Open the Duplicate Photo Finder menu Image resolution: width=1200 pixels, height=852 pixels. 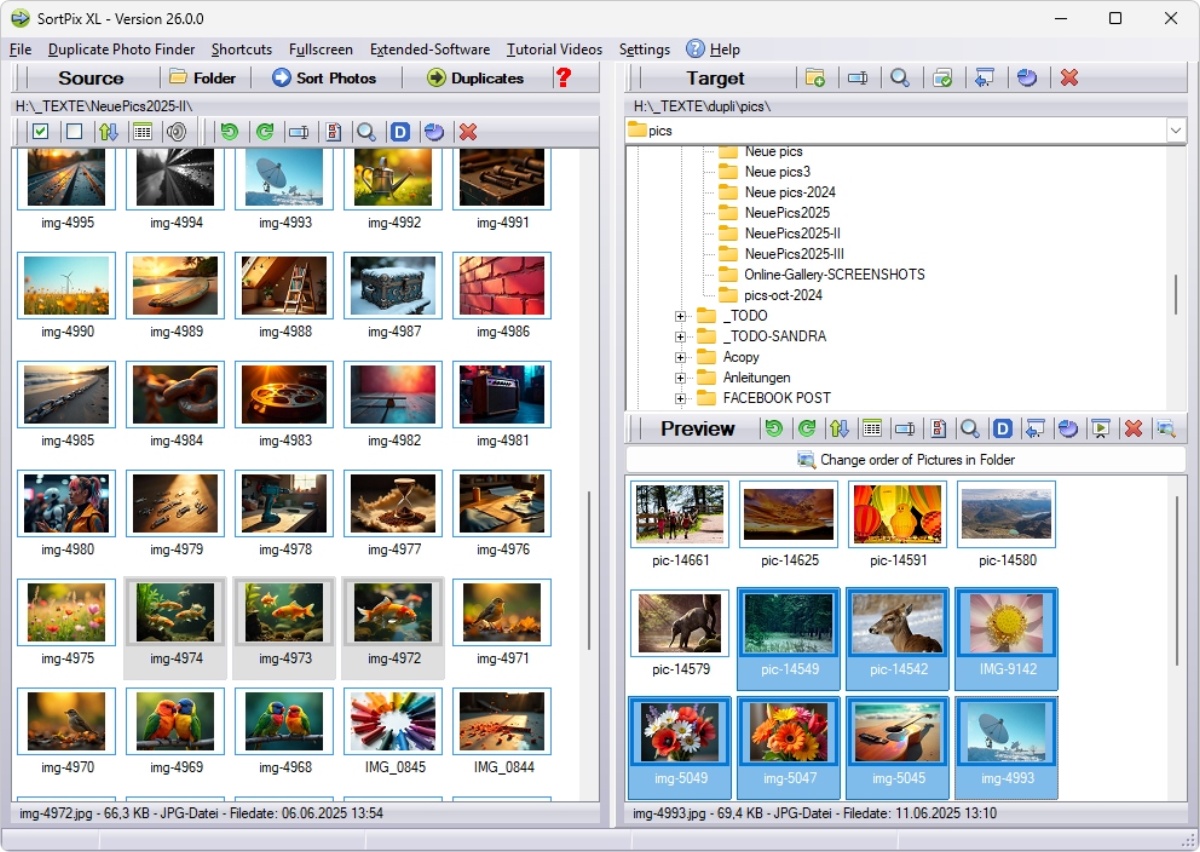(121, 49)
